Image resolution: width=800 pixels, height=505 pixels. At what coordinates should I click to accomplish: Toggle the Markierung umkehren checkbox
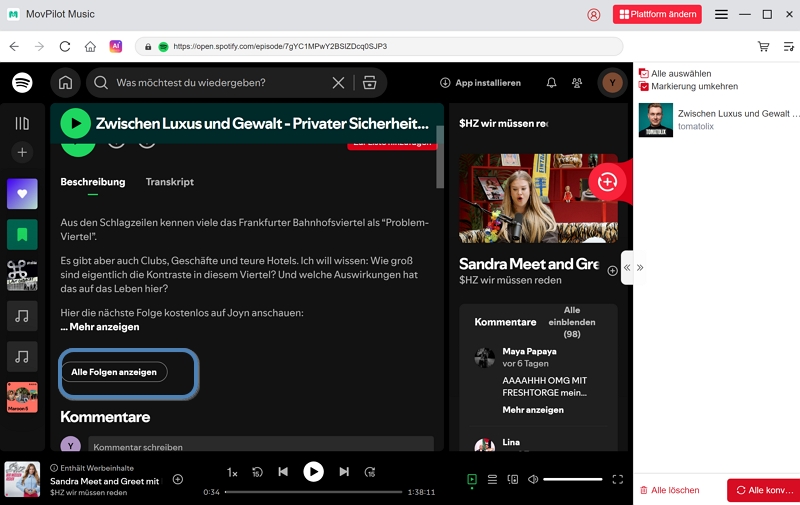click(644, 86)
